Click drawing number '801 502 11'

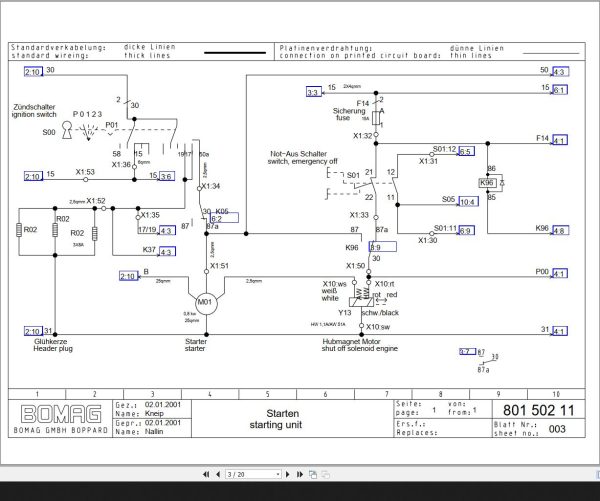tap(538, 410)
